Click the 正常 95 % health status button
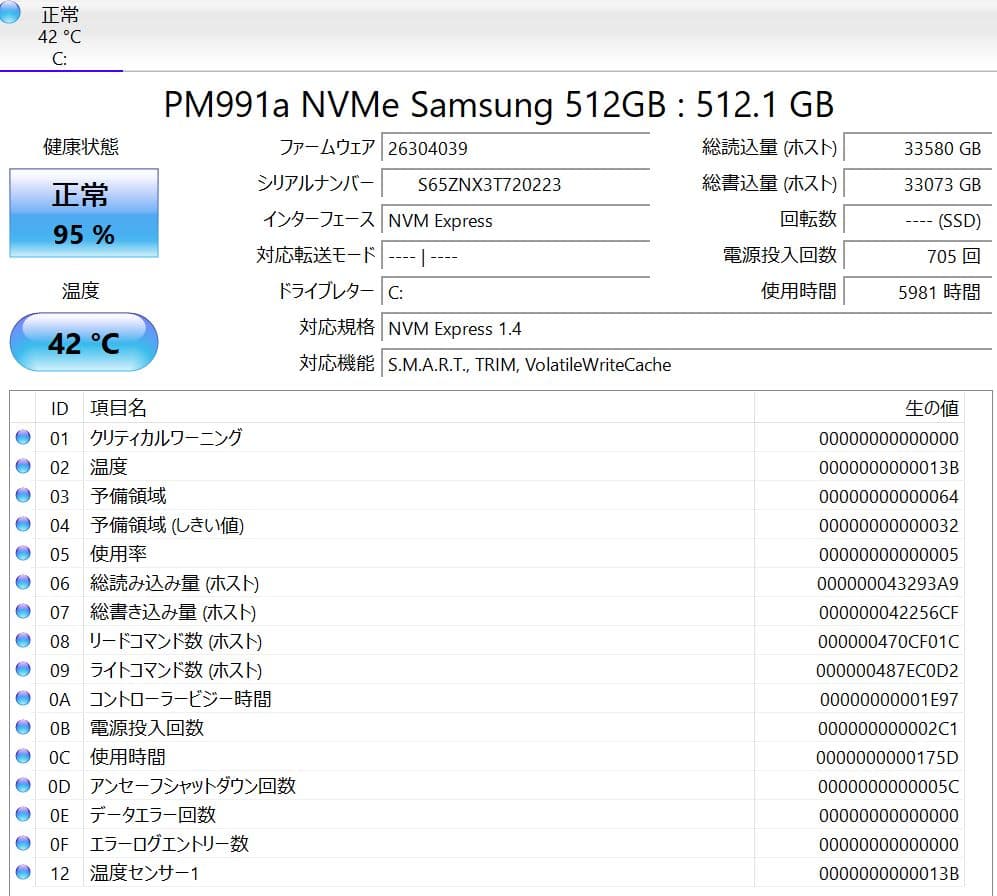Viewport: 997px width, 896px height. coord(84,213)
